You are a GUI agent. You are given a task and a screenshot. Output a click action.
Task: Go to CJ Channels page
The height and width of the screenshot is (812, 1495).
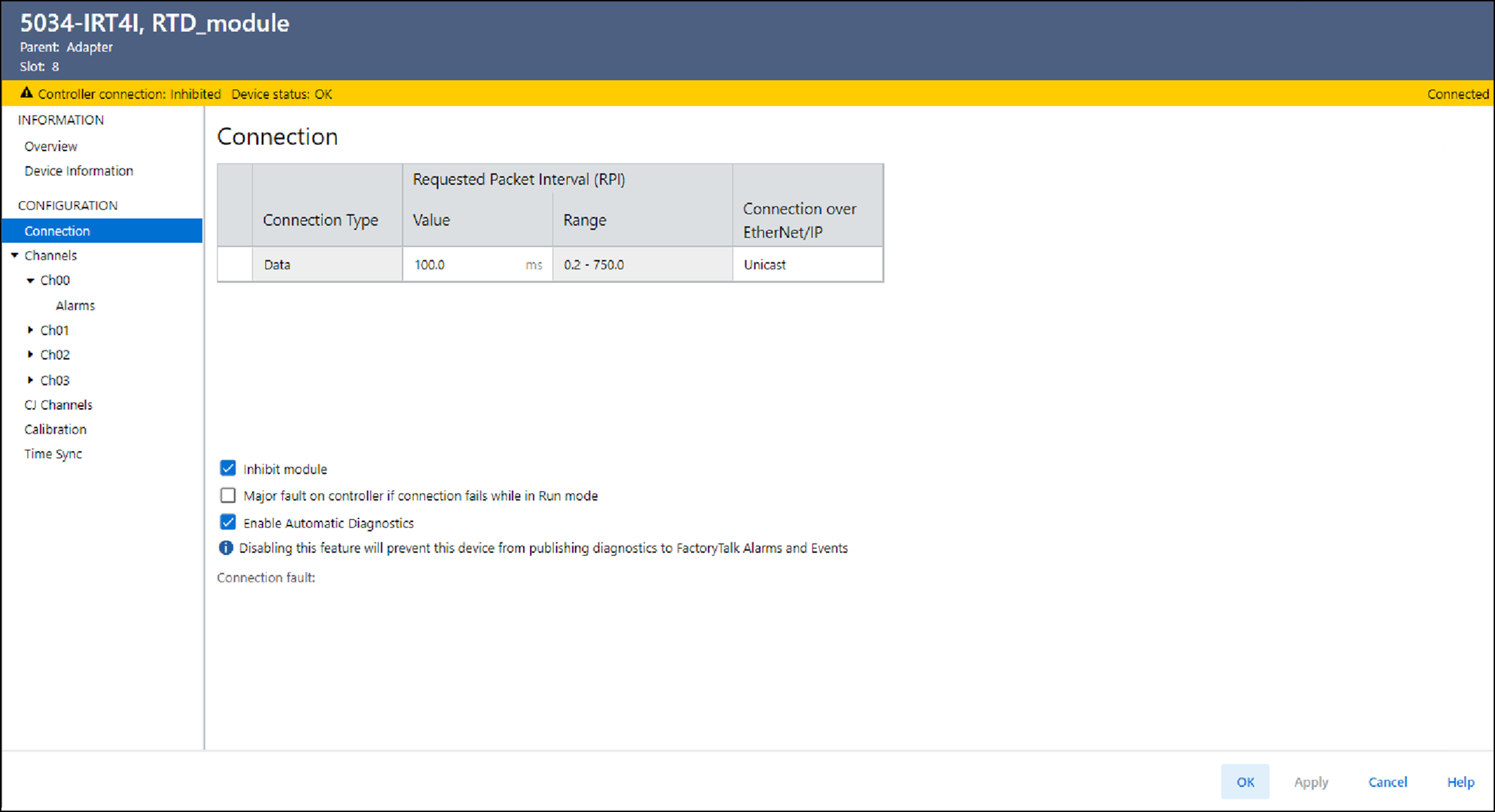(58, 405)
